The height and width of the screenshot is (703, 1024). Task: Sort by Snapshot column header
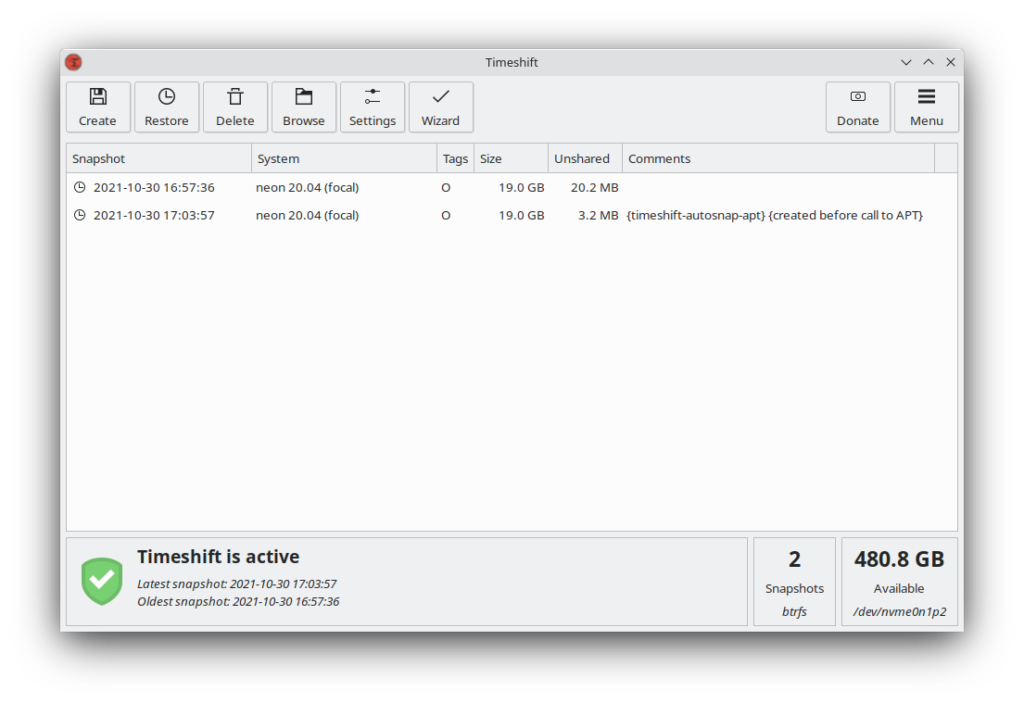click(159, 159)
